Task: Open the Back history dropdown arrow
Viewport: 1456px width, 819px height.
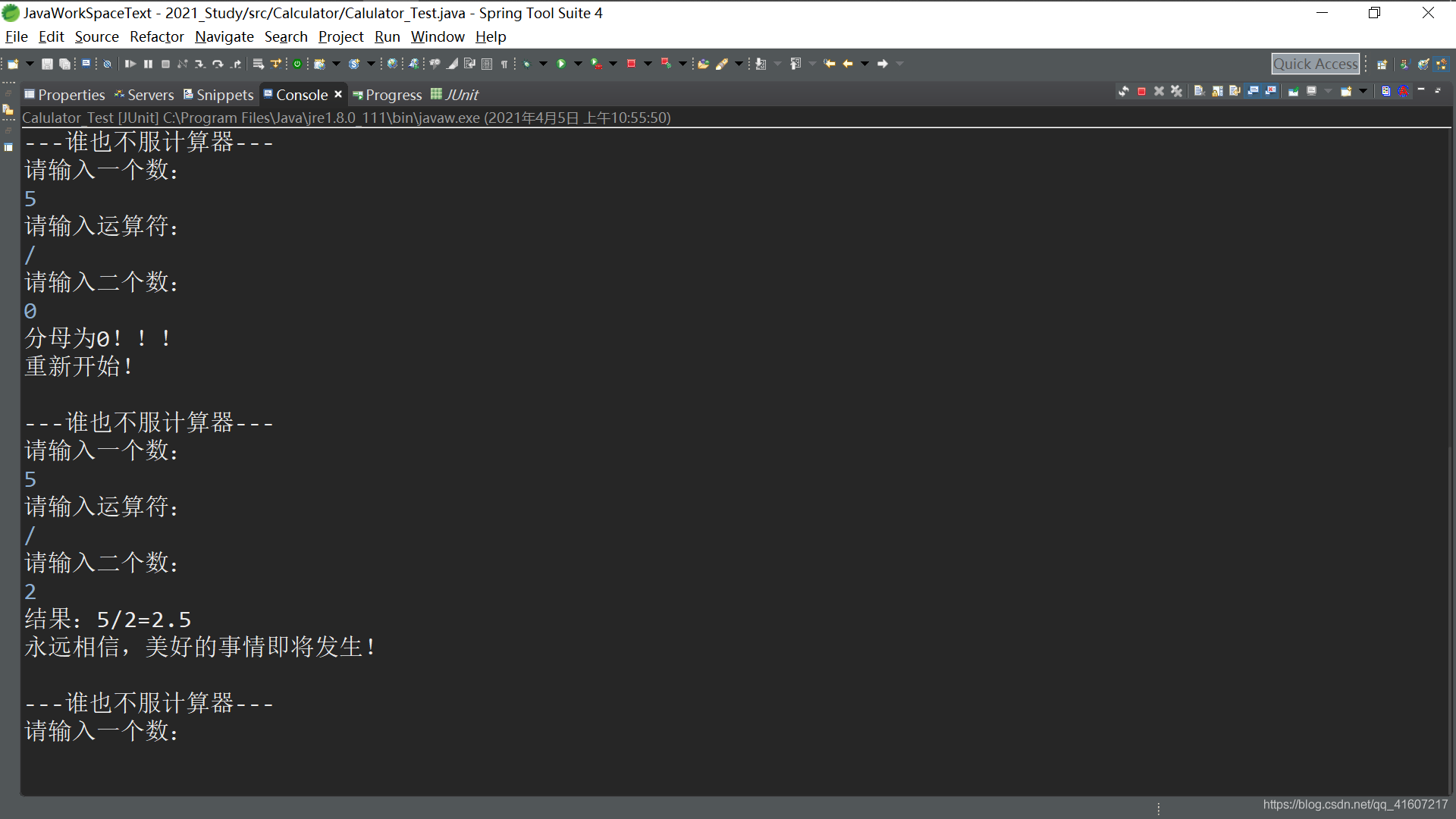Action: pyautogui.click(x=864, y=64)
